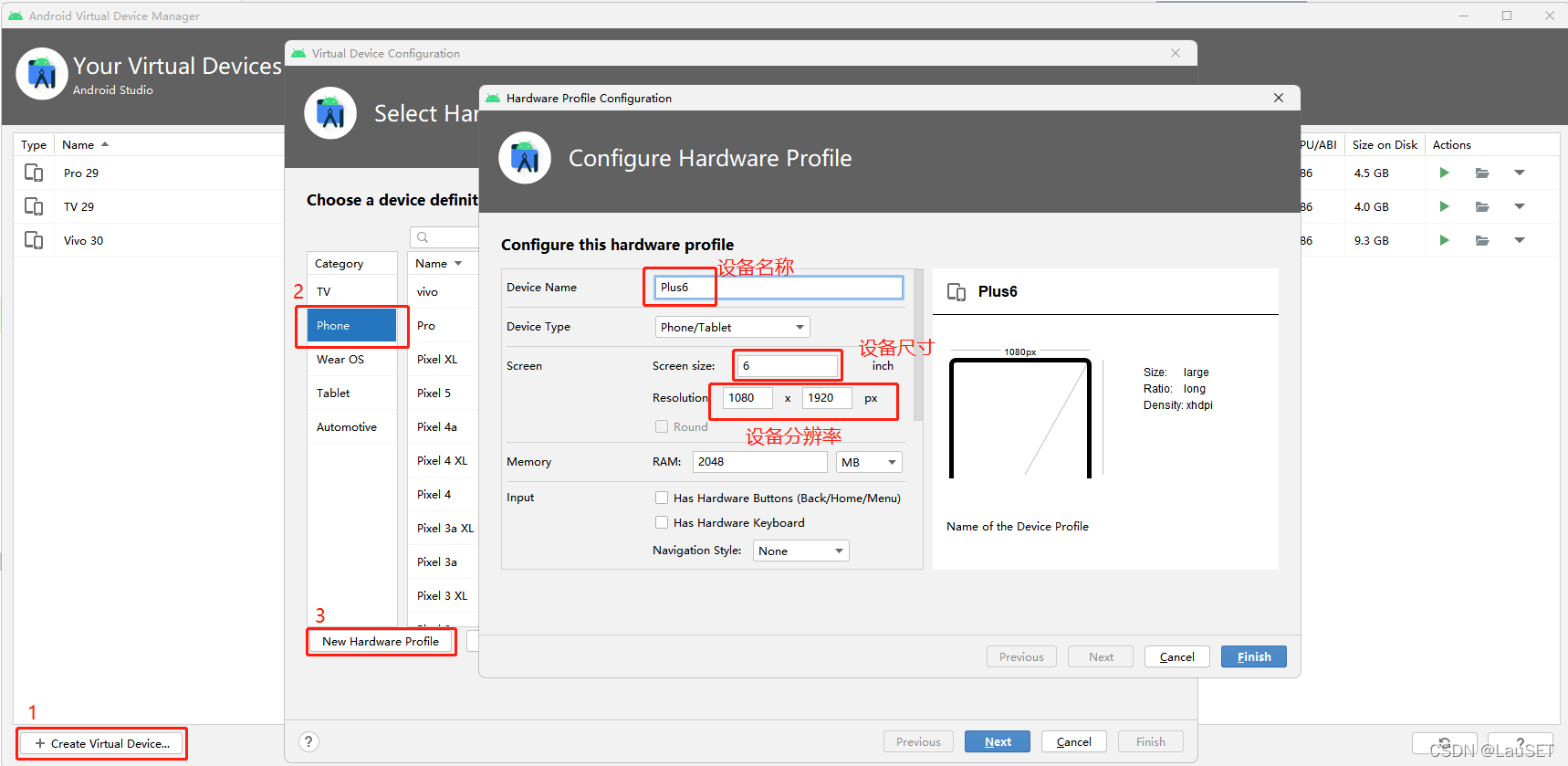Launch the Vivo 30 virtual device
The image size is (1568, 766).
point(1444,240)
